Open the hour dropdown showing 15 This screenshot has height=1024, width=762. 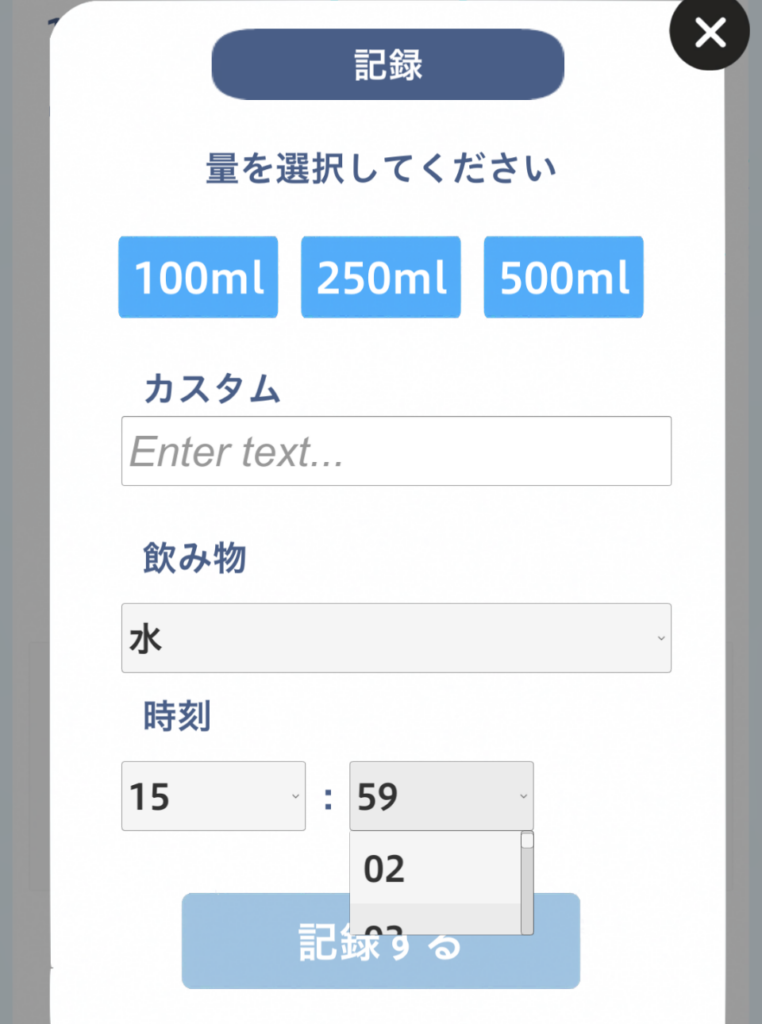click(x=213, y=796)
